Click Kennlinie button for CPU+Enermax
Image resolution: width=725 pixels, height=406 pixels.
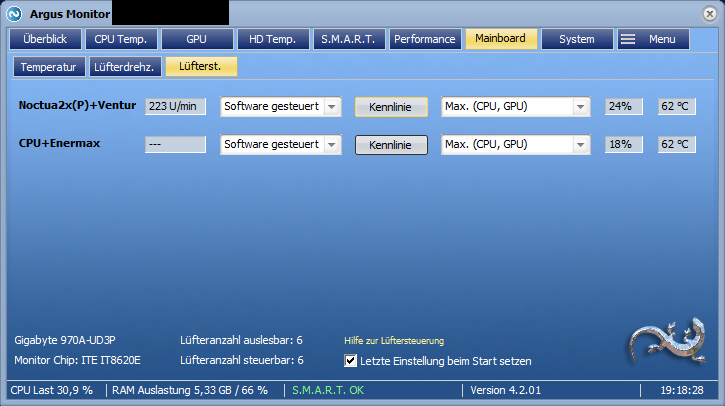[391, 145]
